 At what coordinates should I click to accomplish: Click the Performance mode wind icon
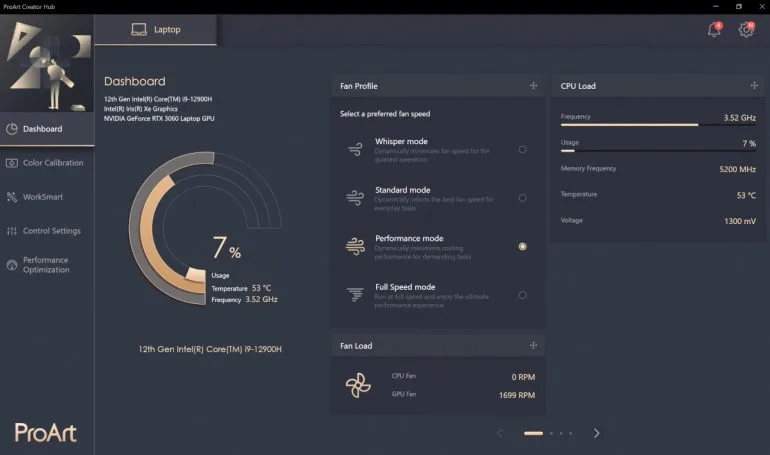355,246
